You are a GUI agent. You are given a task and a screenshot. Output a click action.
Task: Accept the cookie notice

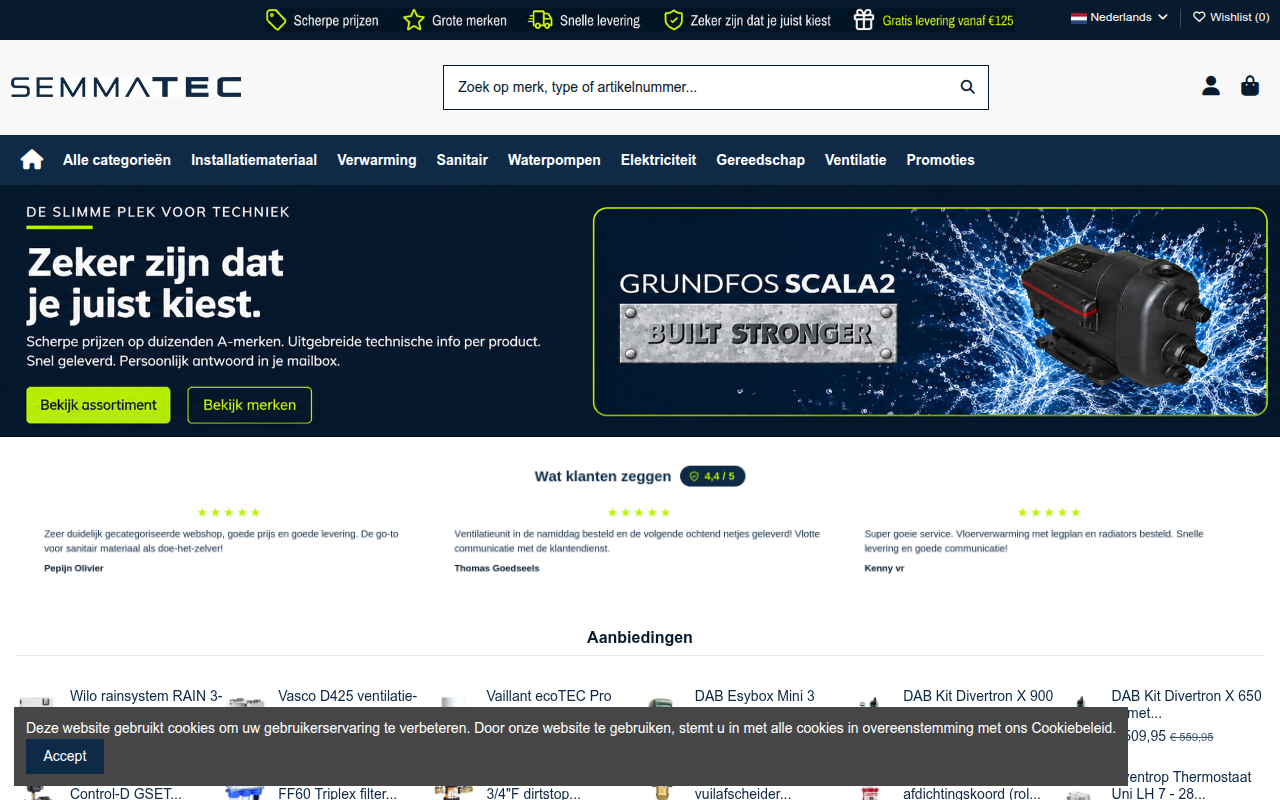pos(65,756)
